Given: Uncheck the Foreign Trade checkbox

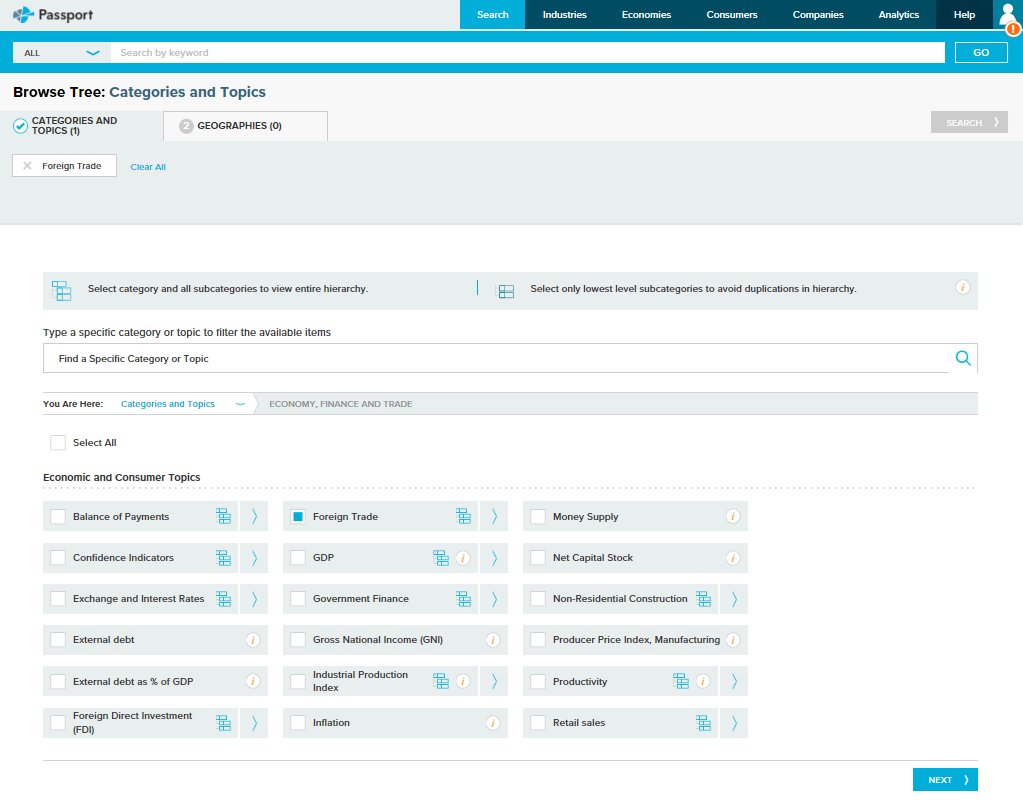Looking at the screenshot, I should (x=298, y=517).
